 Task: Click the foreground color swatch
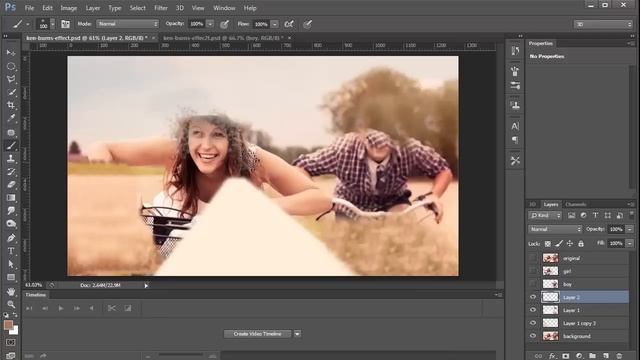8,325
